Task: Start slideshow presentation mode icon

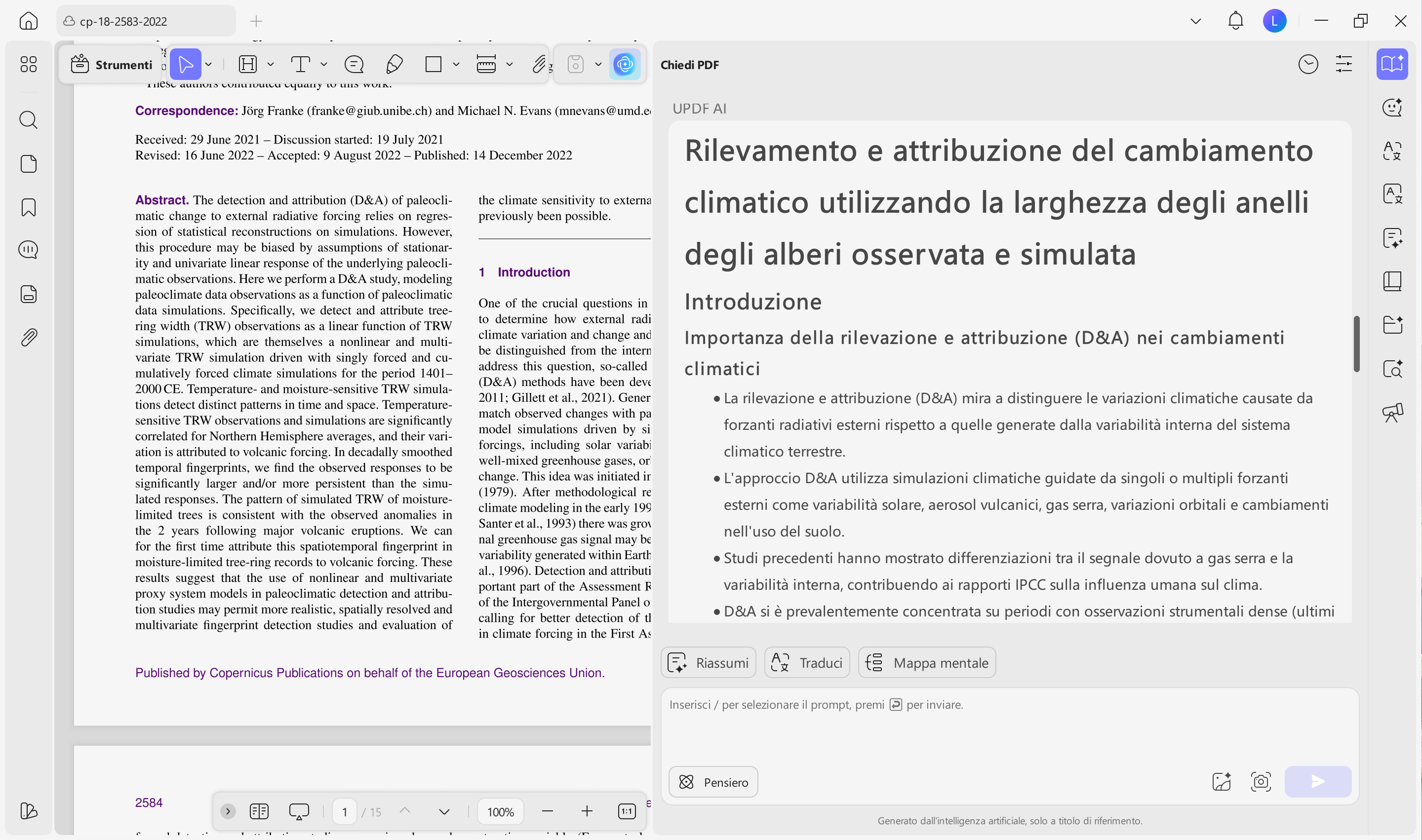Action: [299, 811]
